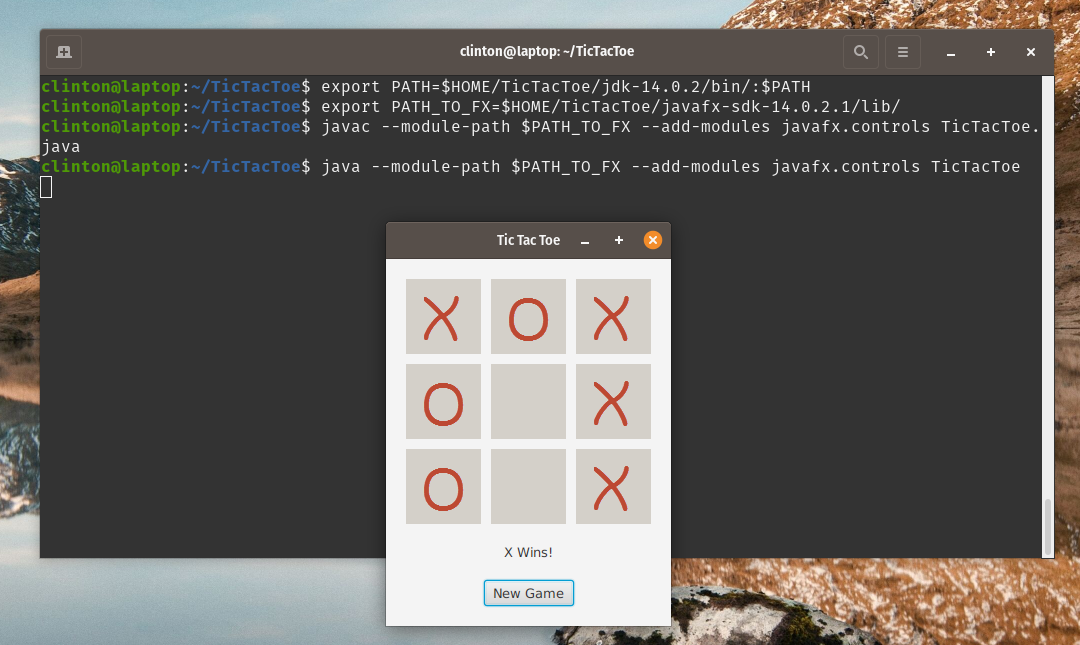The width and height of the screenshot is (1080, 645).
Task: Click the top-right X cell
Action: coord(613,316)
